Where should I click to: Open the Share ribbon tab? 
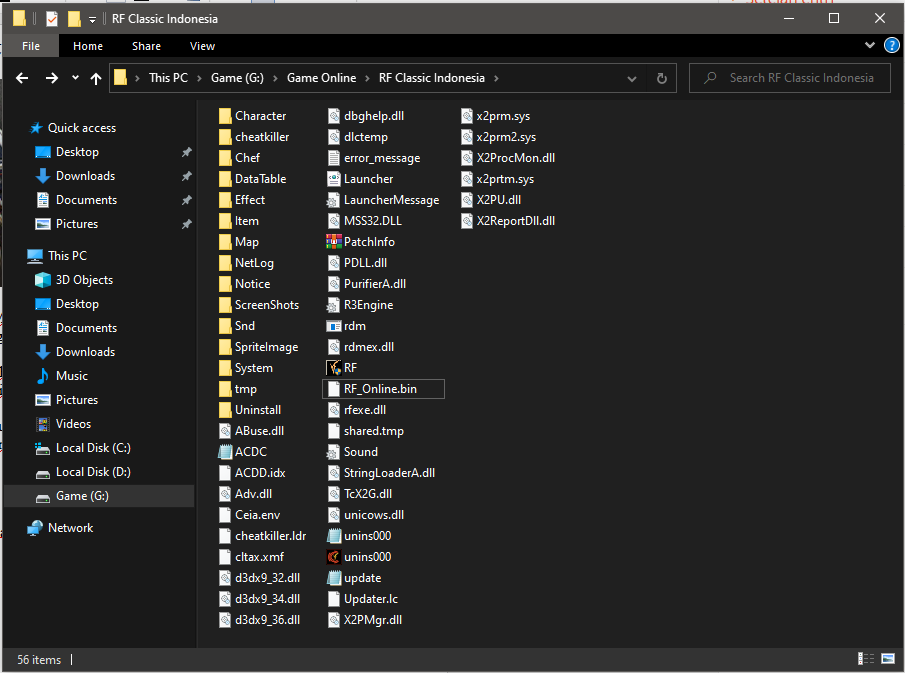(147, 46)
